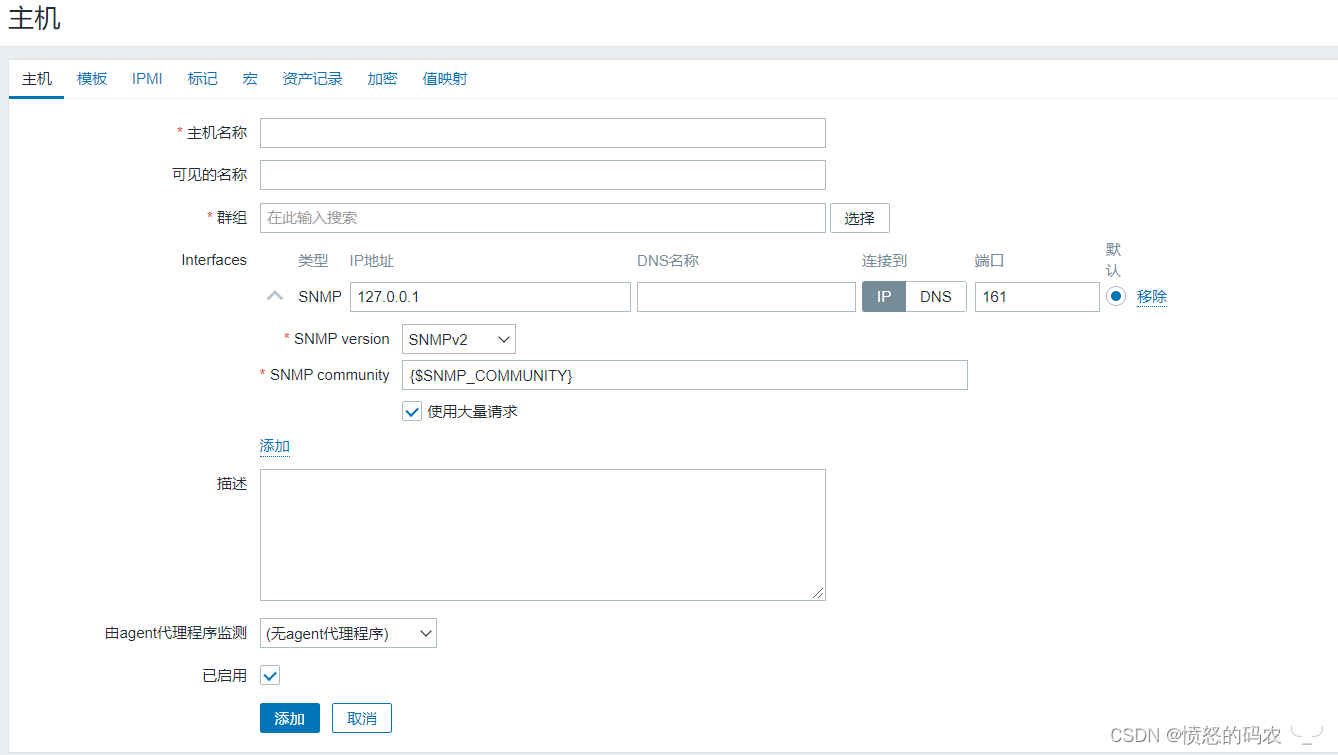Image resolution: width=1338 pixels, height=755 pixels.
Task: Select DNS under 连接到
Action: click(x=936, y=297)
